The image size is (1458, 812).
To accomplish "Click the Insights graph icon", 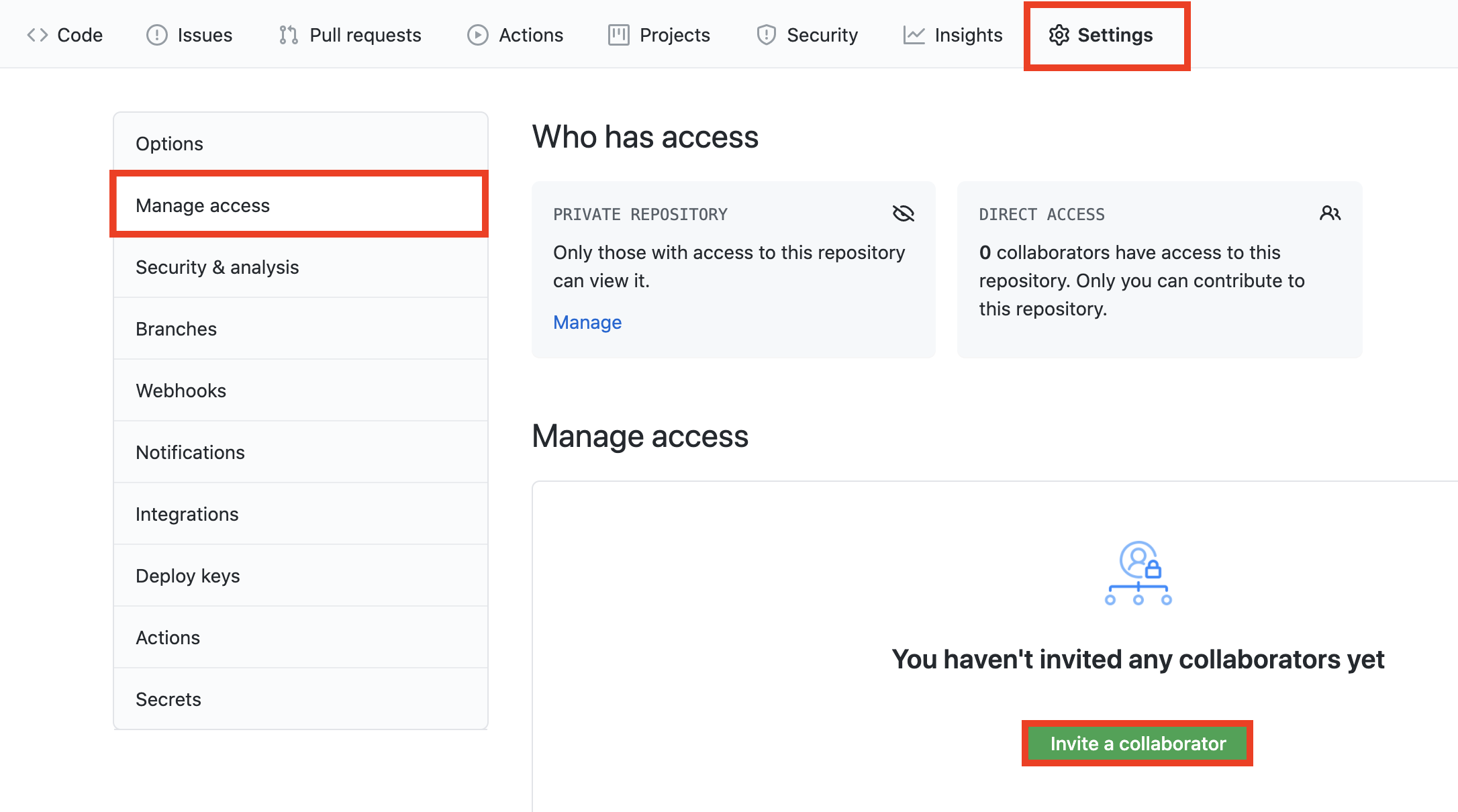I will (914, 35).
